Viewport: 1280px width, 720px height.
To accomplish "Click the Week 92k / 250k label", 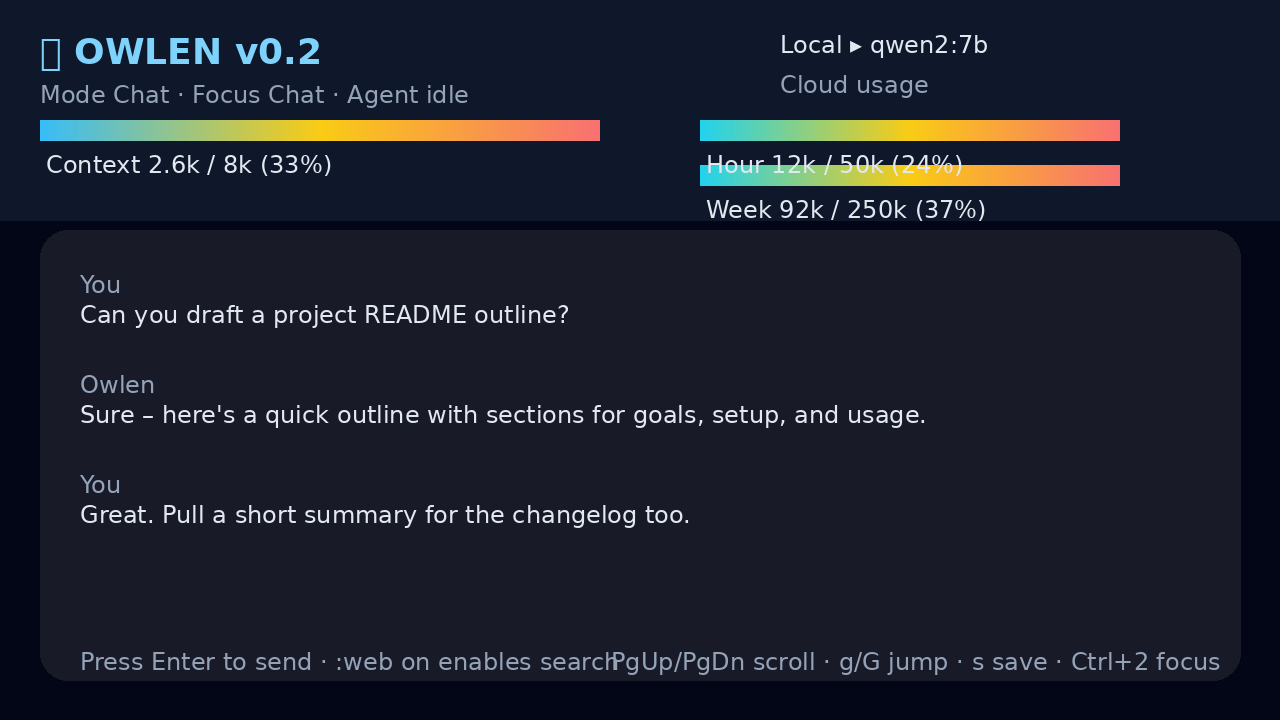I will pyautogui.click(x=846, y=211).
